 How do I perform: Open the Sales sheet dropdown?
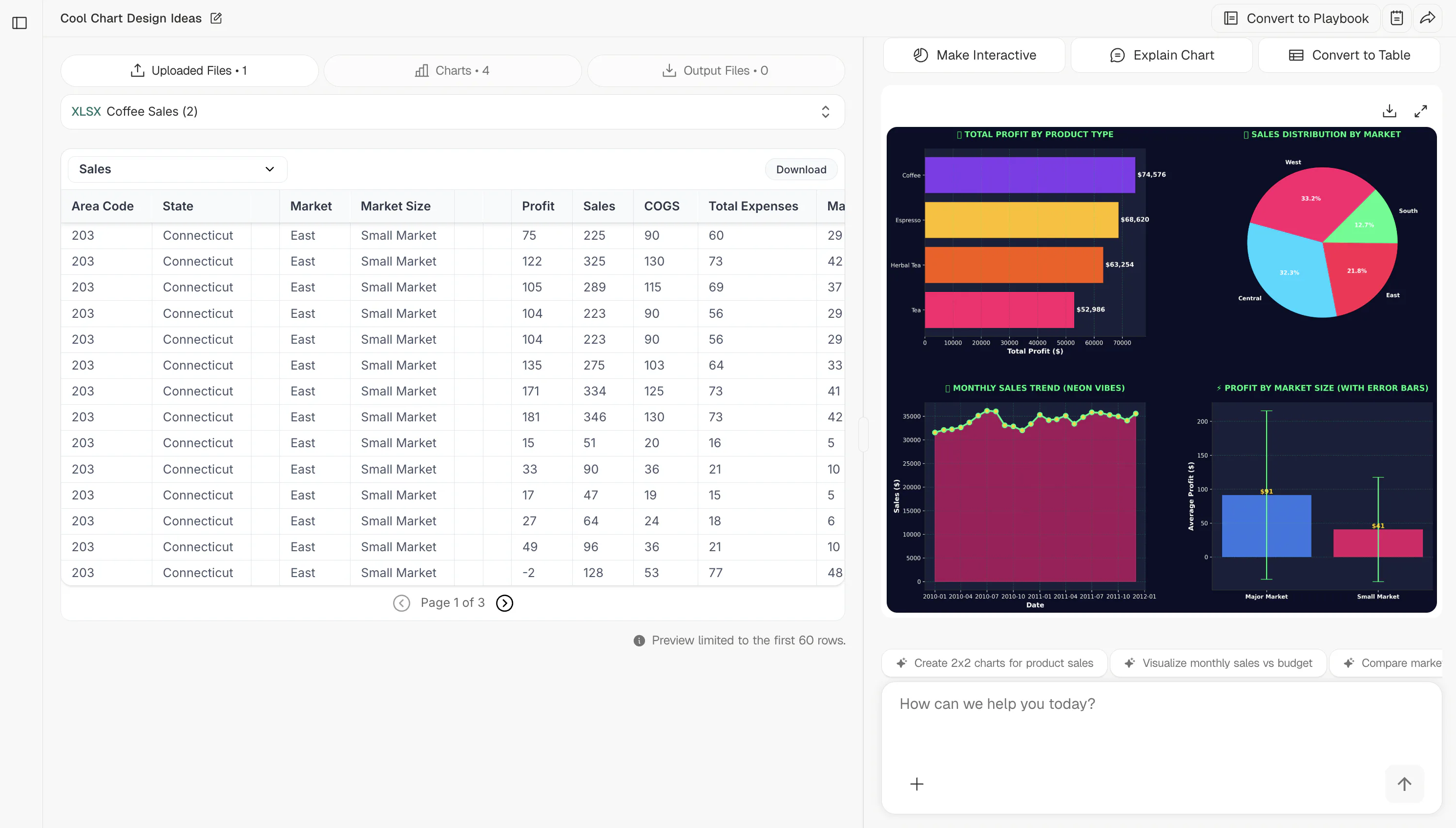(176, 169)
